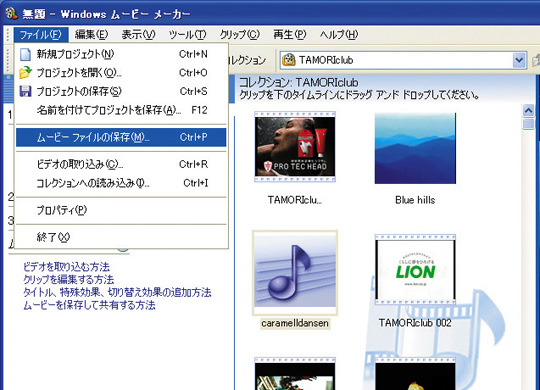Screen dimensions: 540x390
Task: Choose ビデオの取り込み(C) menu entry
Action: click(121, 164)
